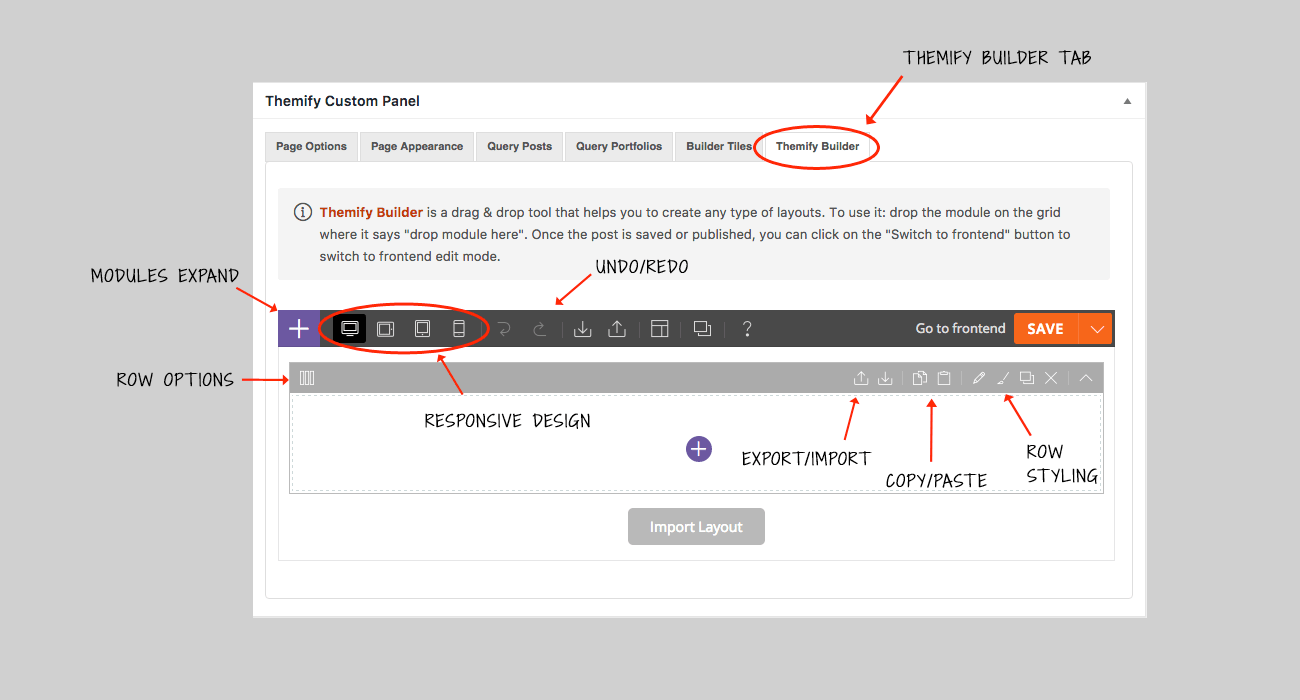Paste into the row with the clipboard icon
The image size is (1300, 700).
point(943,377)
